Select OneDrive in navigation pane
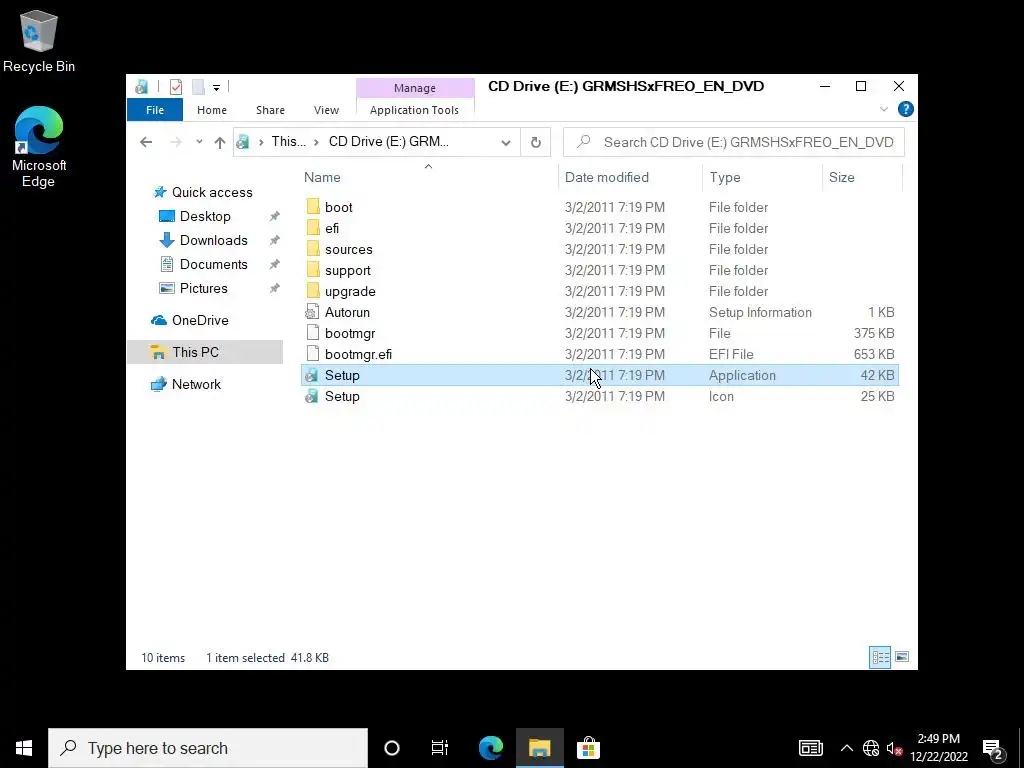The height and width of the screenshot is (768, 1024). click(200, 321)
